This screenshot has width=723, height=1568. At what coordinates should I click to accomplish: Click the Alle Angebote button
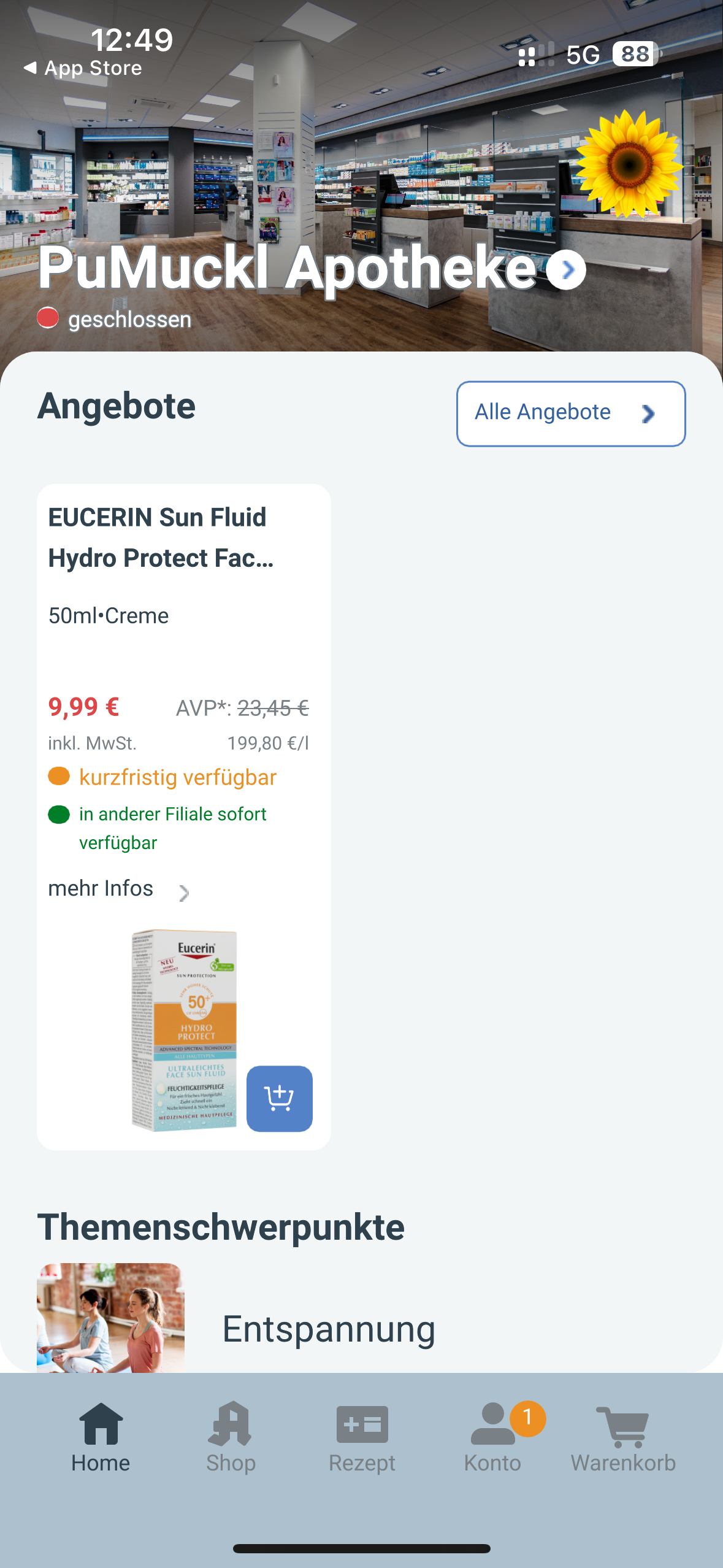(x=570, y=413)
